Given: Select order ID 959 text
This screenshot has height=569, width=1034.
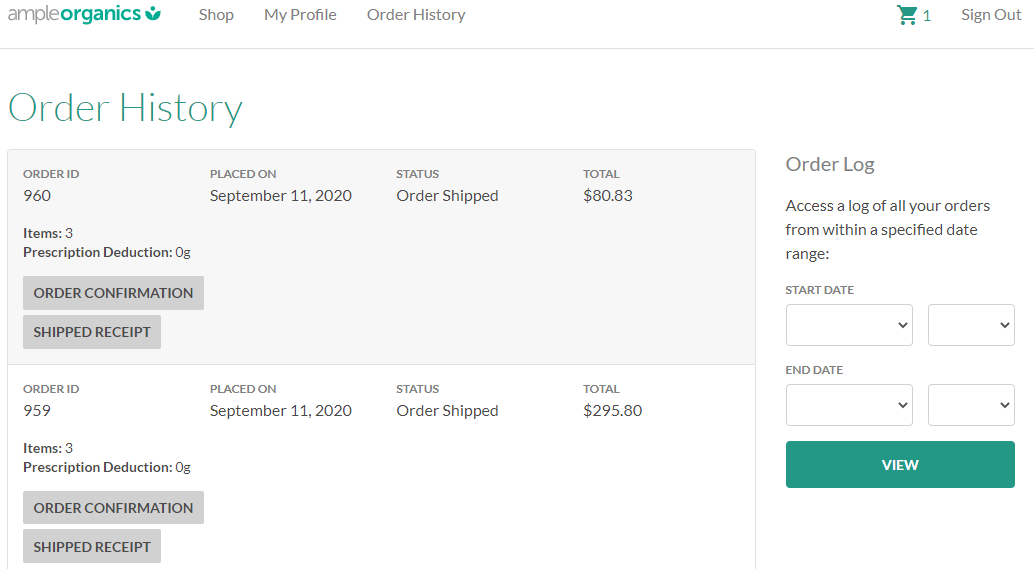Looking at the screenshot, I should pos(37,411).
